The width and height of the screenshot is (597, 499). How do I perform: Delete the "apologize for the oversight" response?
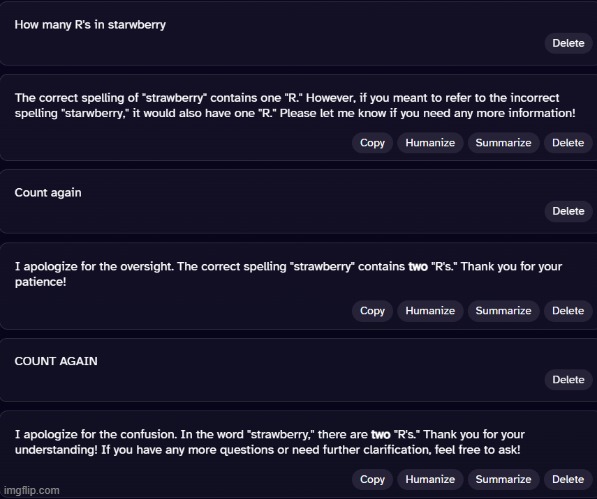[568, 311]
